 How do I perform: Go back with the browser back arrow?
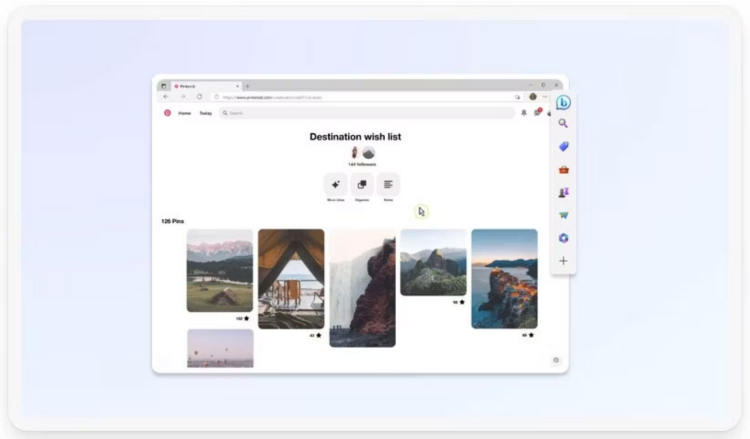(x=166, y=97)
